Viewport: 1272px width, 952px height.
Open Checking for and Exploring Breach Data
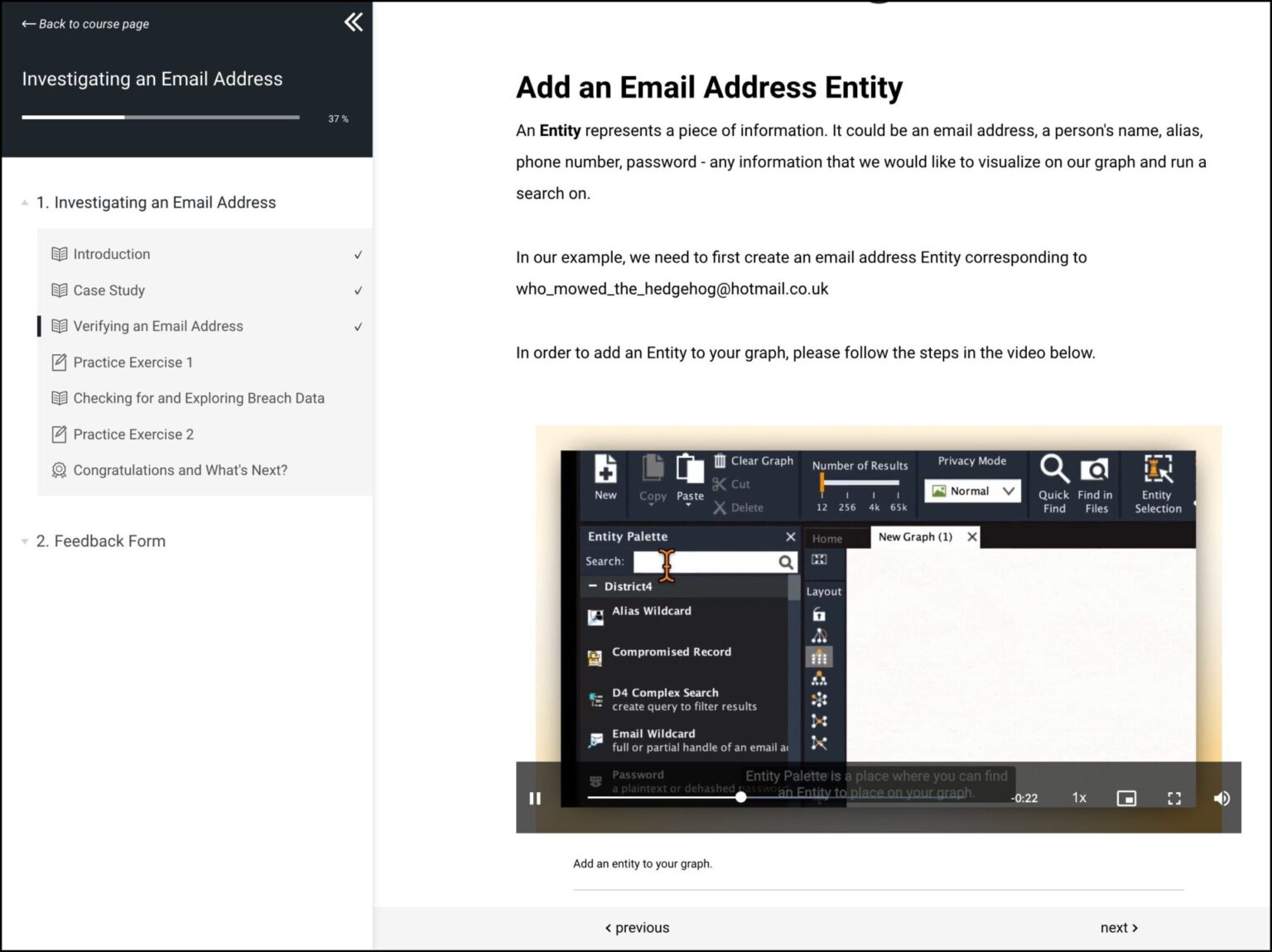tap(199, 398)
